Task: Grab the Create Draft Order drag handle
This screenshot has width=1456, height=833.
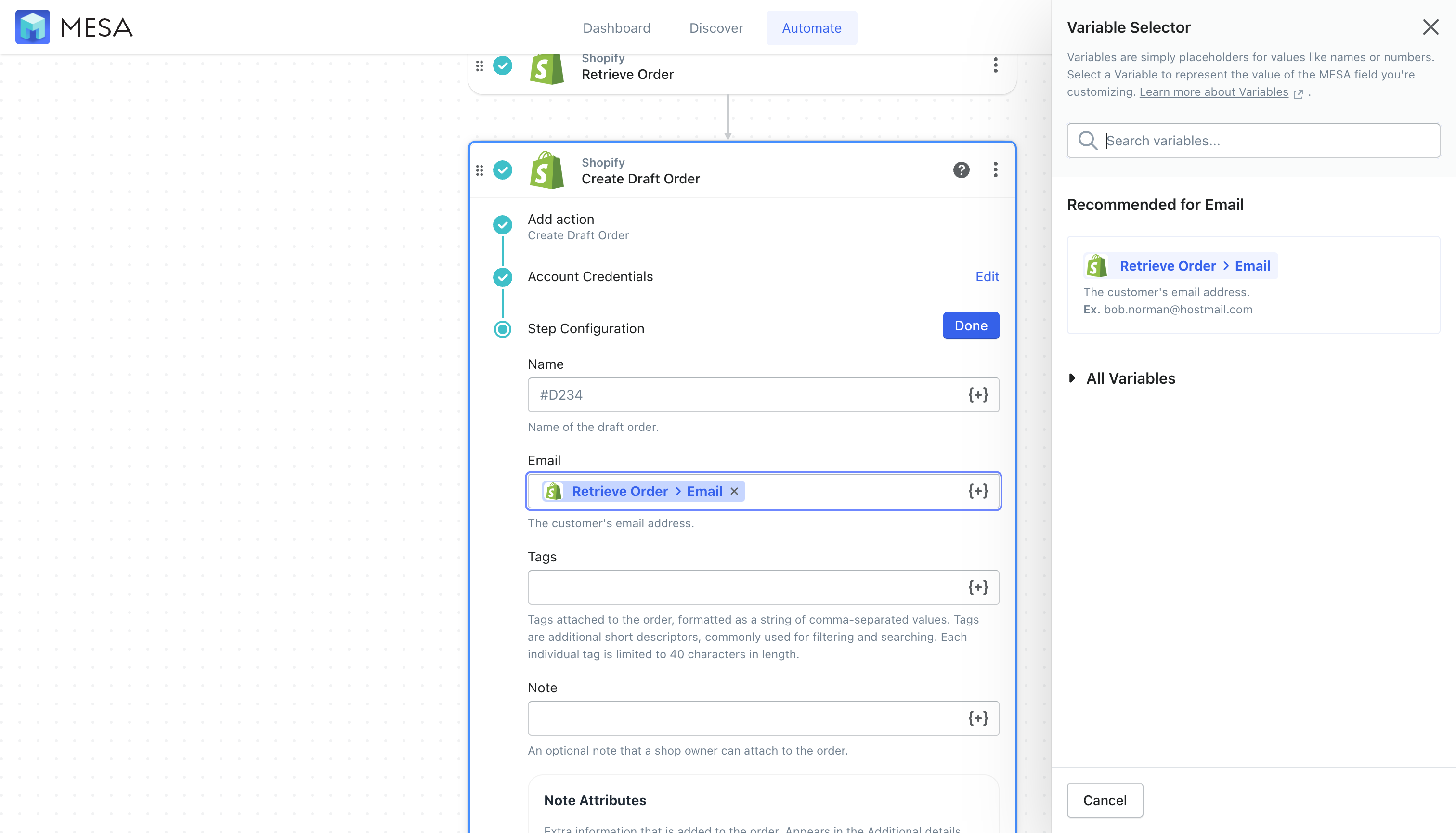Action: 480,170
